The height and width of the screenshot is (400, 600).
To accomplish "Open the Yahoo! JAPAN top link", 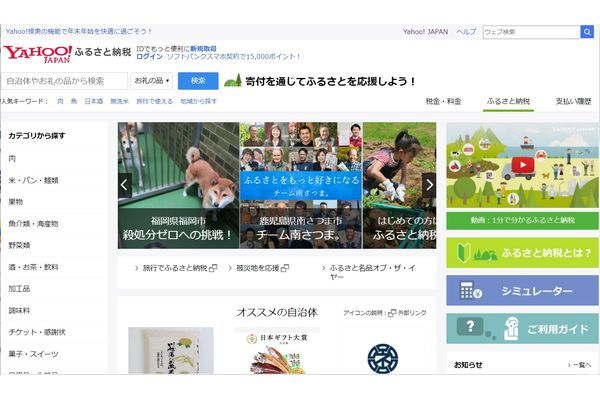I will click(x=425, y=32).
